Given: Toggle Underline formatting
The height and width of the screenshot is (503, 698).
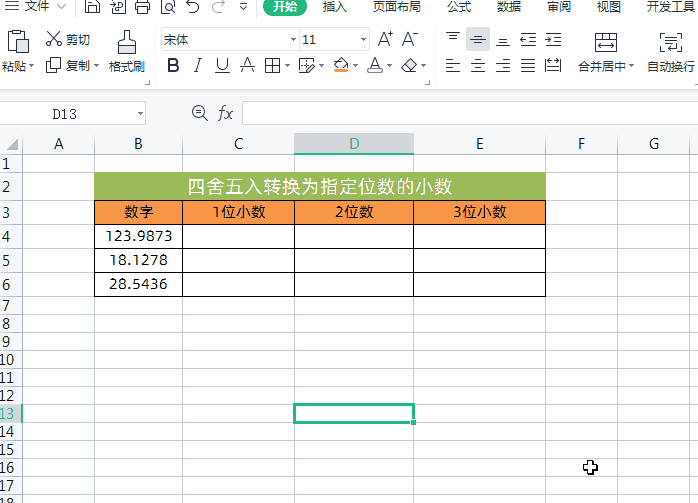Looking at the screenshot, I should (x=222, y=65).
